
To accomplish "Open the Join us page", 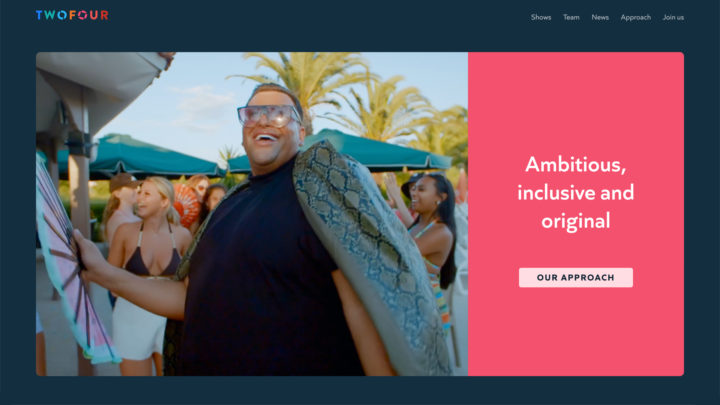I will (673, 17).
